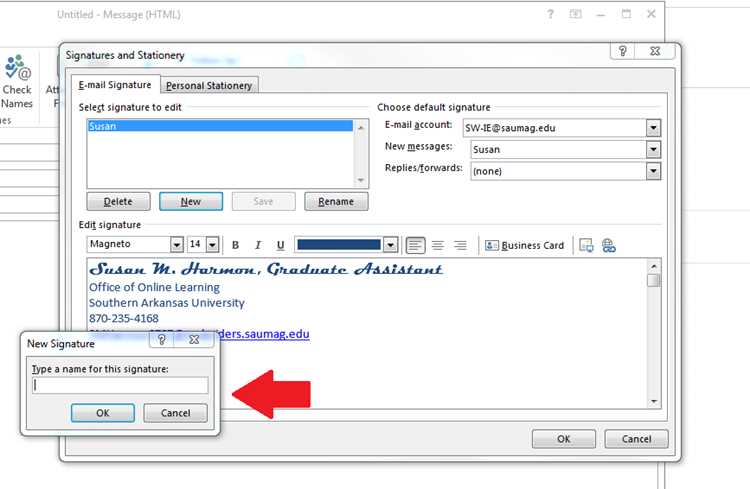Image resolution: width=750 pixels, height=489 pixels.
Task: Click the signature editor scroll up arrow
Action: (654, 266)
